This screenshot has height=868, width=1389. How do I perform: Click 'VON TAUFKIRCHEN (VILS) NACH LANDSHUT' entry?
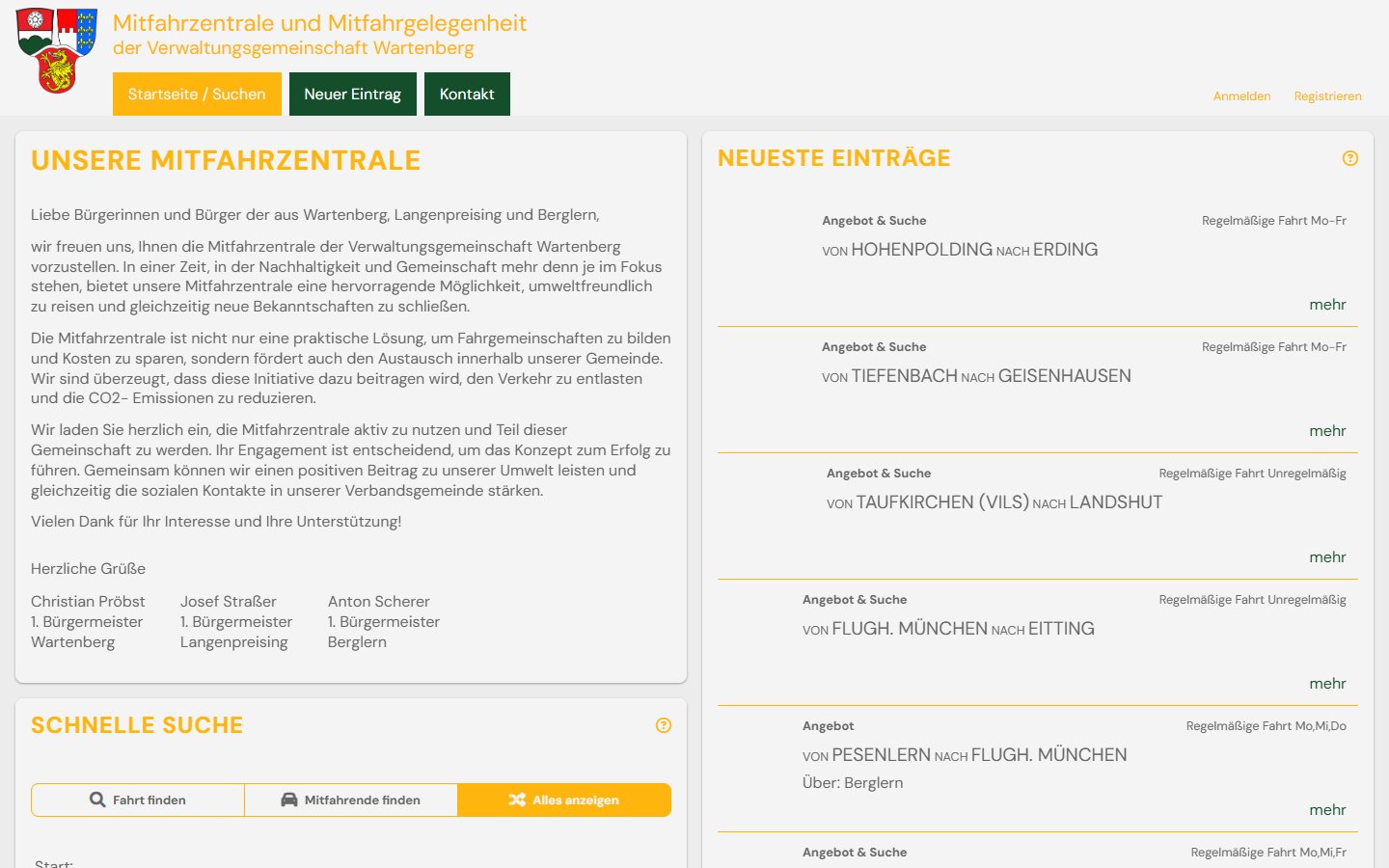[994, 502]
